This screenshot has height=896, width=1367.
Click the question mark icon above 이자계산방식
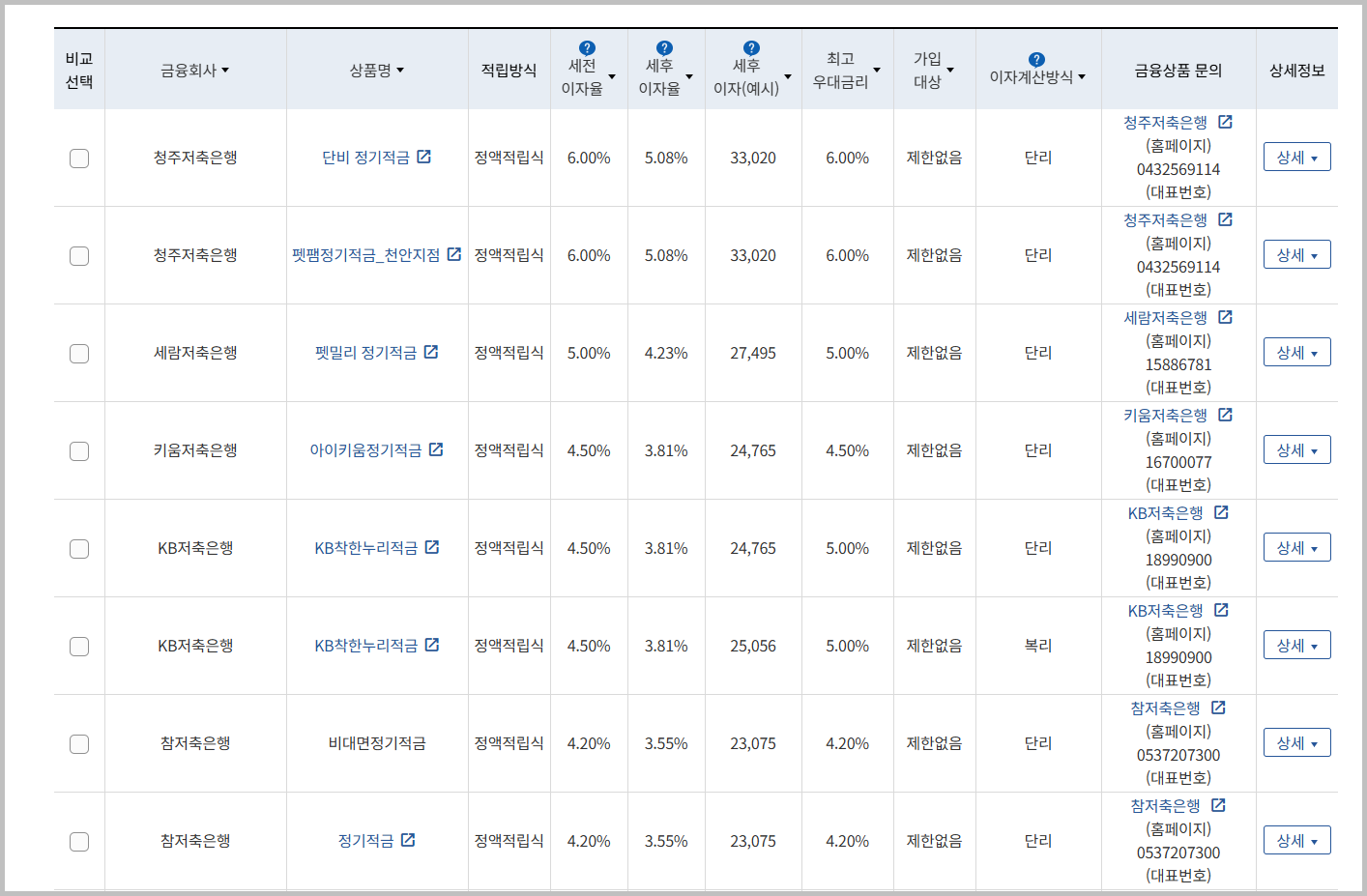[1036, 60]
